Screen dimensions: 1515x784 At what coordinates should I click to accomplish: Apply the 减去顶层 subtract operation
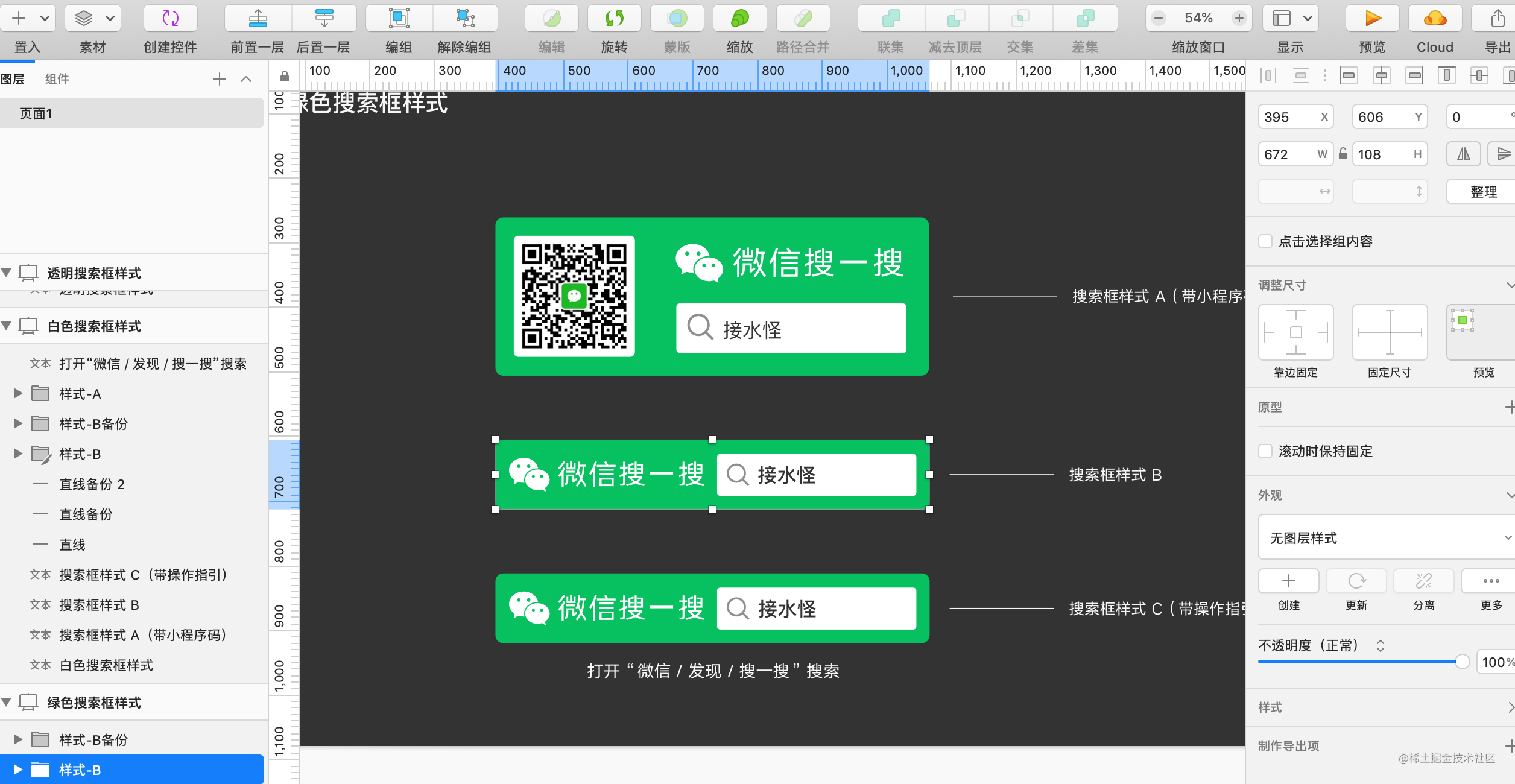956,18
